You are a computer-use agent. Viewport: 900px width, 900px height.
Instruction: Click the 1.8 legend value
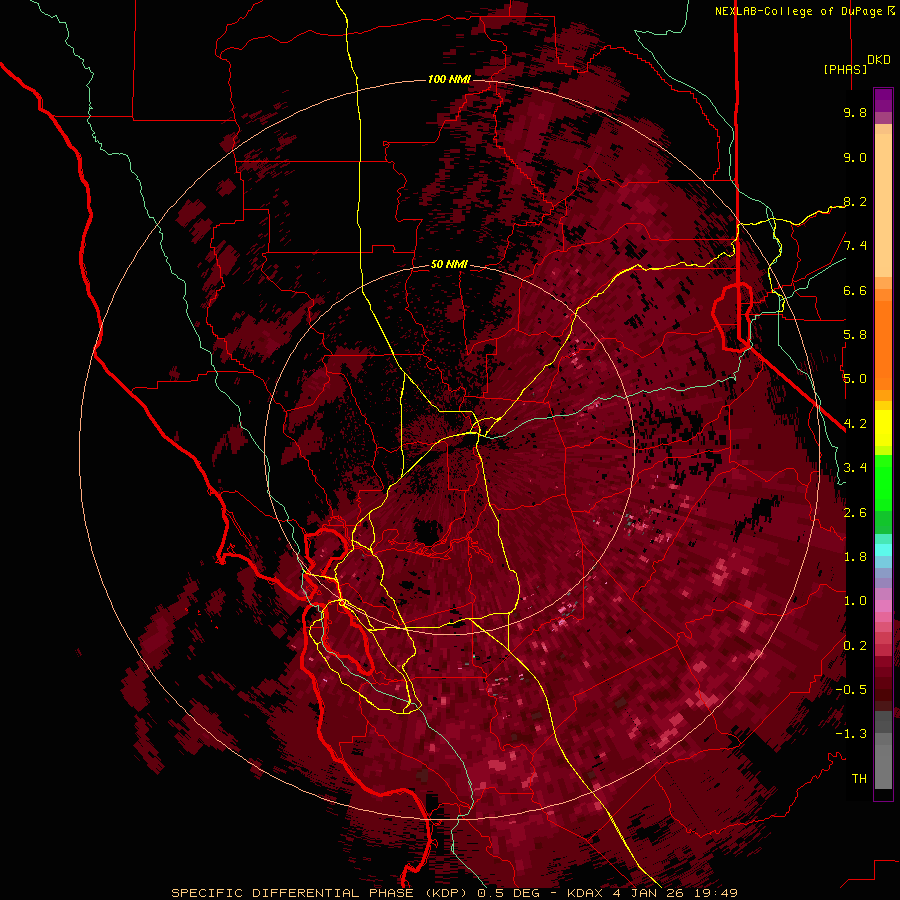tap(855, 557)
